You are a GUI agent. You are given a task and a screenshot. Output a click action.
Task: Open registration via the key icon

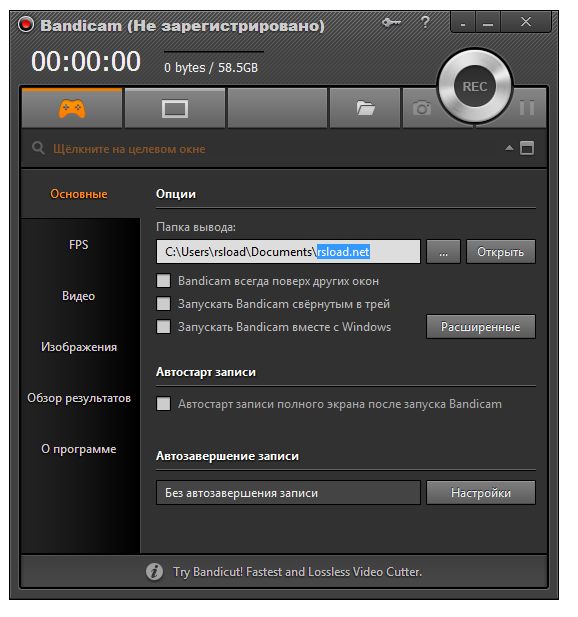point(391,22)
